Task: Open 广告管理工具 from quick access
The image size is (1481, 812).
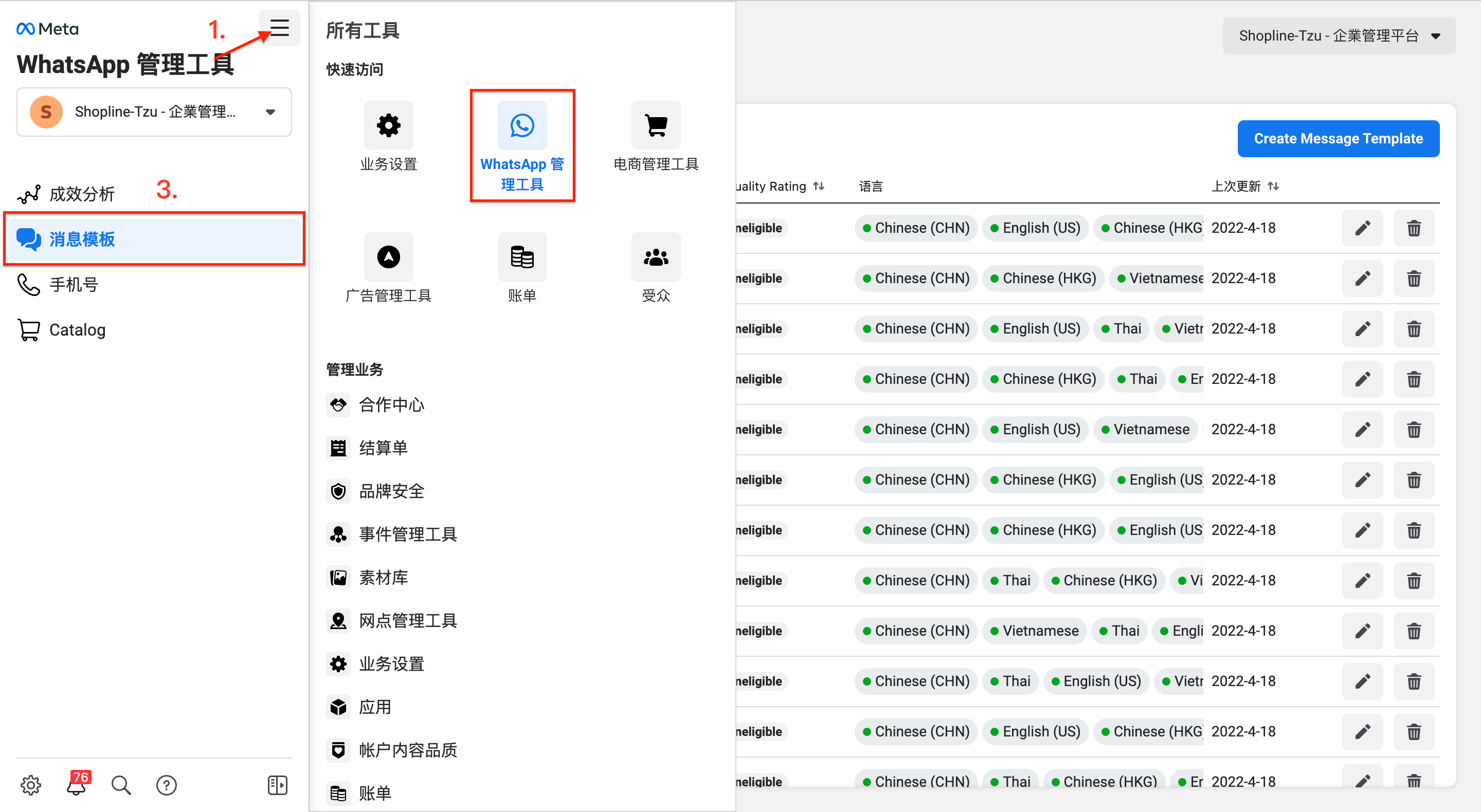Action: tap(389, 268)
